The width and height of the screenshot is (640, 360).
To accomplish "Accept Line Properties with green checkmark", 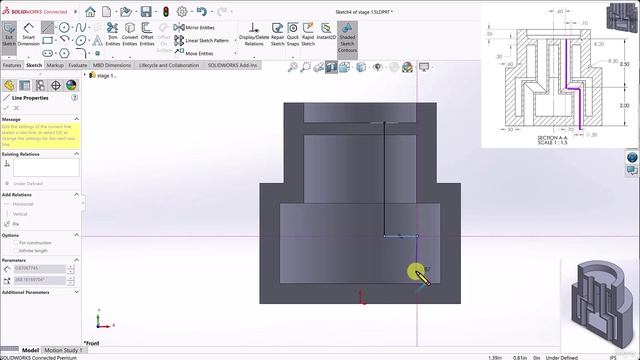I will (x=6, y=108).
